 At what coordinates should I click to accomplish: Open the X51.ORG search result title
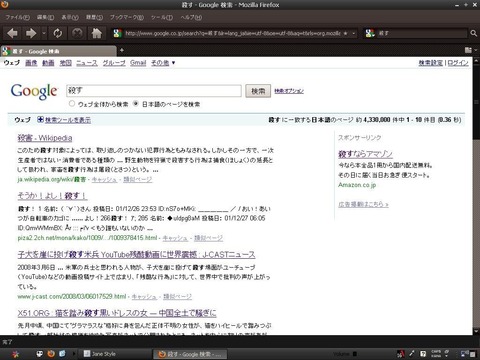click(117, 313)
